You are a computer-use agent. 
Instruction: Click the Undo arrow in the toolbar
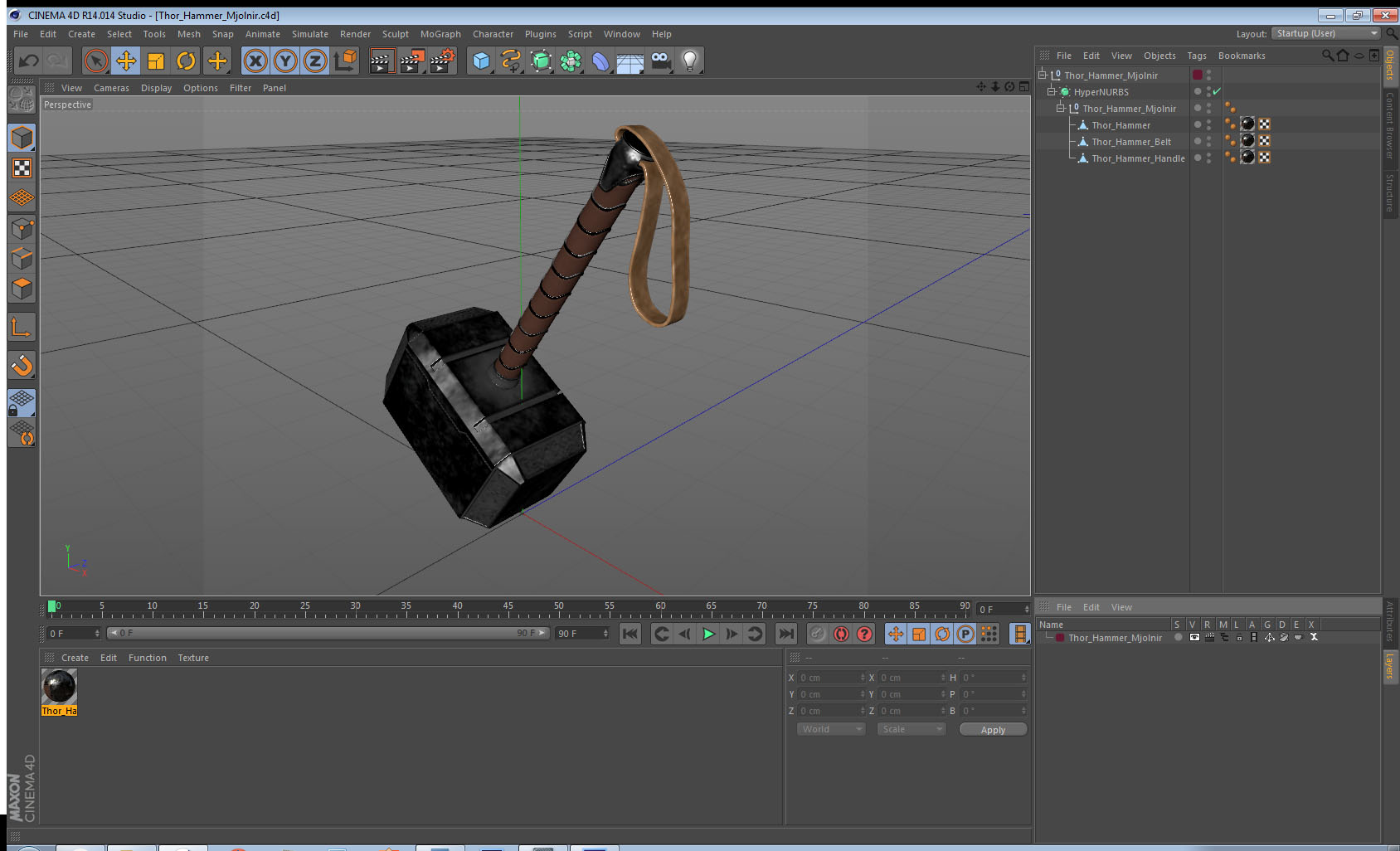(28, 61)
